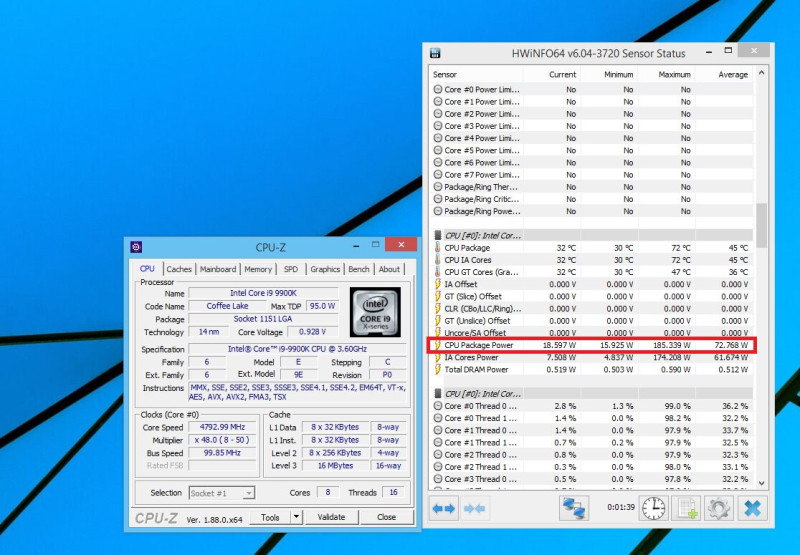The width and height of the screenshot is (800, 555).
Task: Click the Bus Speed value 99.85 MHz
Action: click(222, 452)
